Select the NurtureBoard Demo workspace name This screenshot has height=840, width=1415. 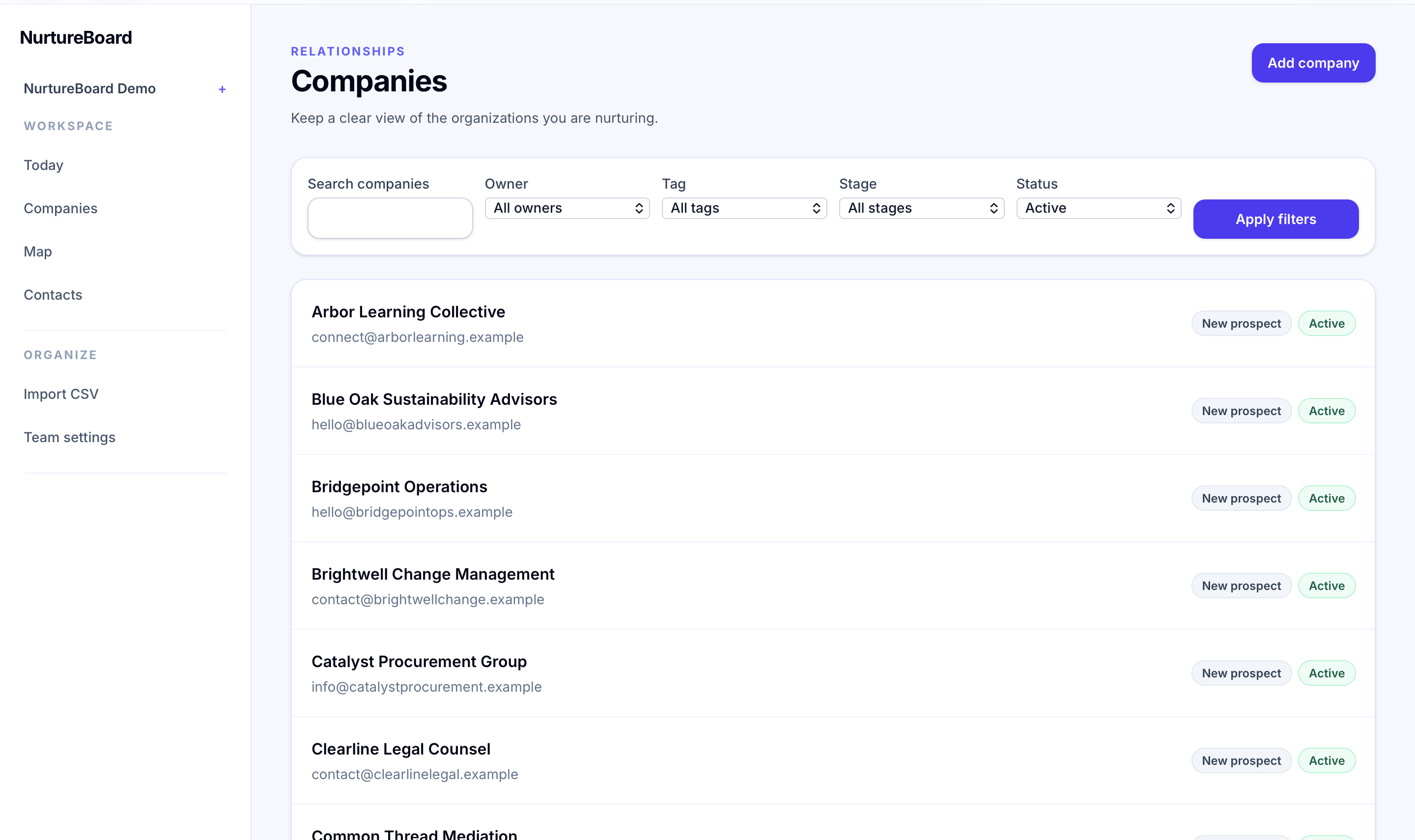(x=89, y=89)
